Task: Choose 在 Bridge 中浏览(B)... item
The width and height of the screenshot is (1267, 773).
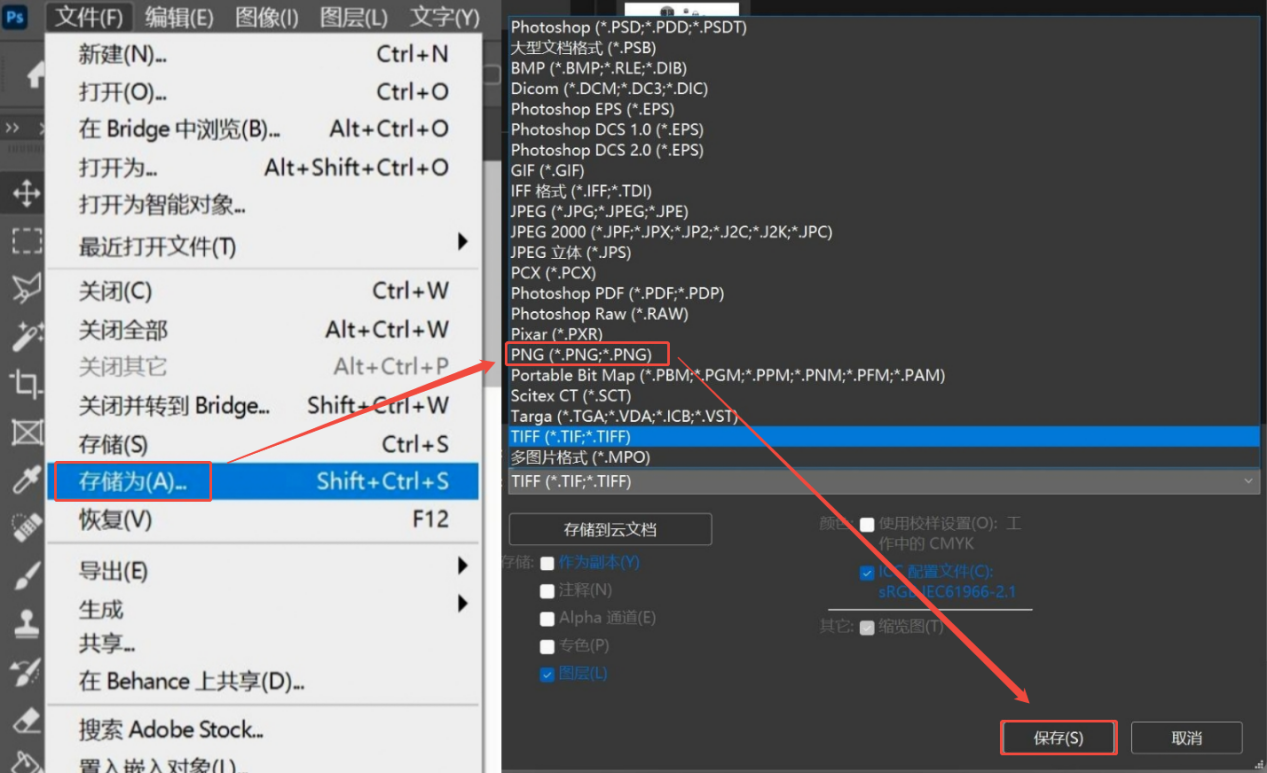Action: [x=264, y=129]
